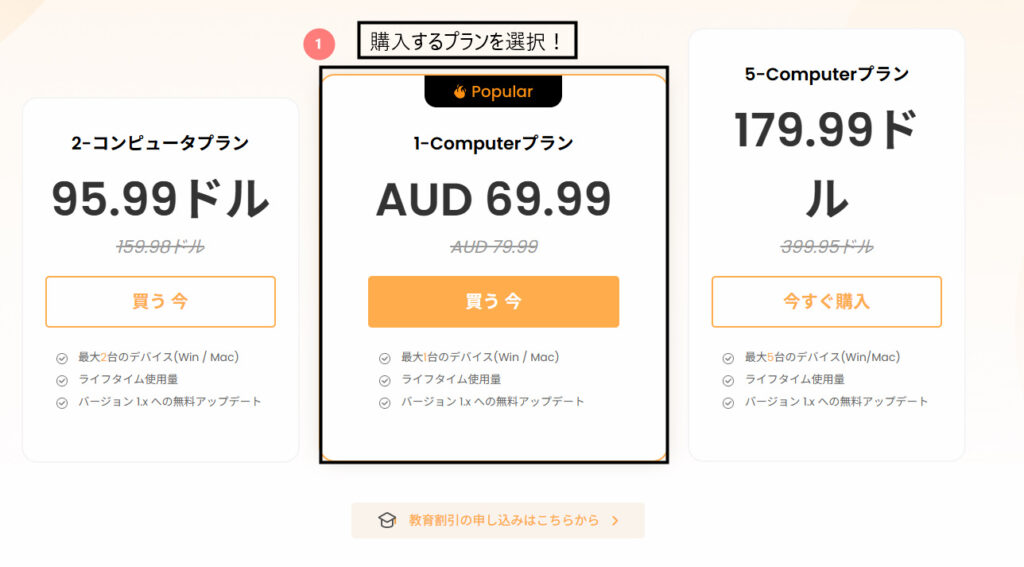
Task: Click check icon beside ライフタイム使用量 in 2-computer plan
Action: coord(62,380)
